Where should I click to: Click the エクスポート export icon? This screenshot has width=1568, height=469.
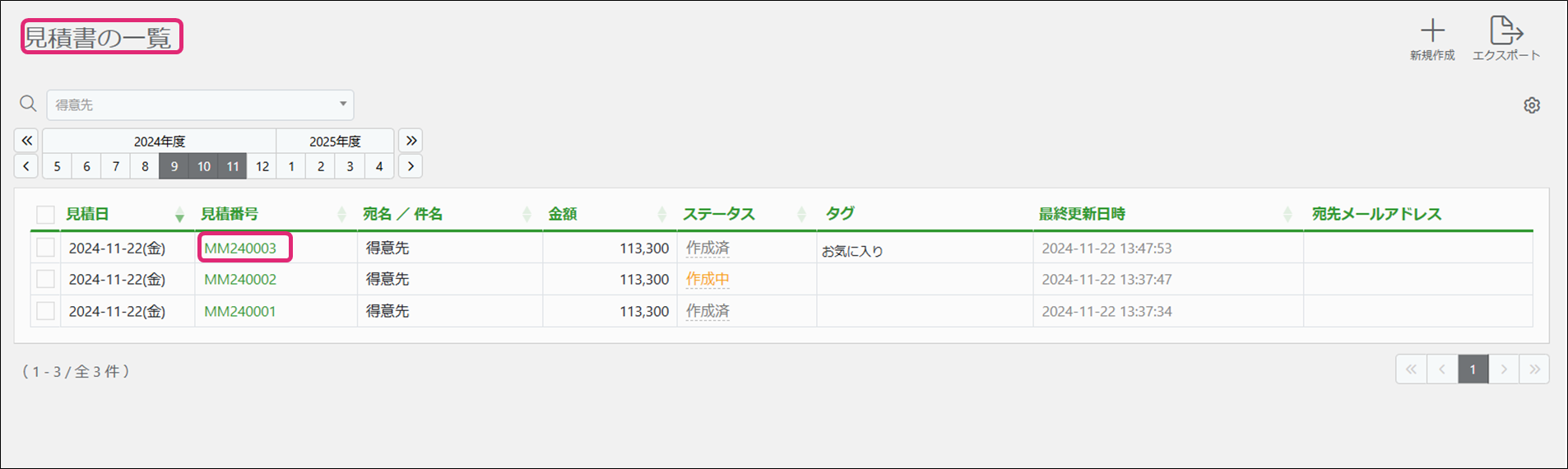tap(1505, 31)
